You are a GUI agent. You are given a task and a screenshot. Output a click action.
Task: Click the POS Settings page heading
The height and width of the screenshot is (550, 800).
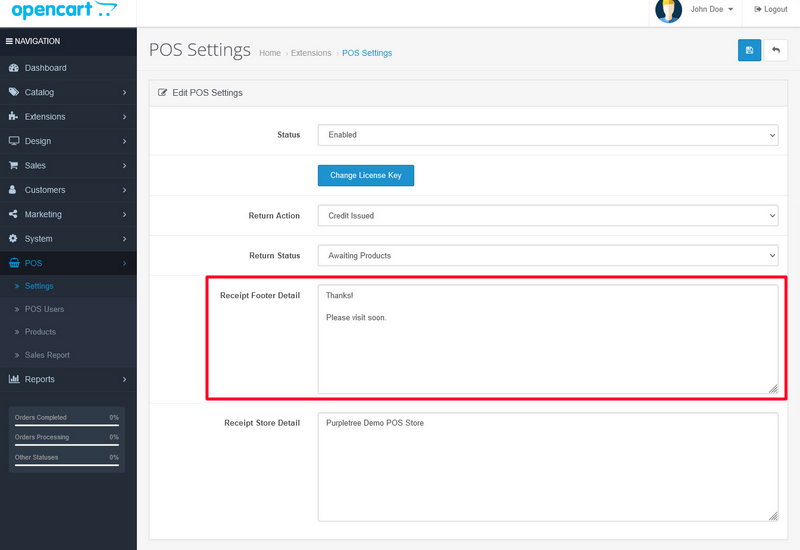[x=199, y=50]
